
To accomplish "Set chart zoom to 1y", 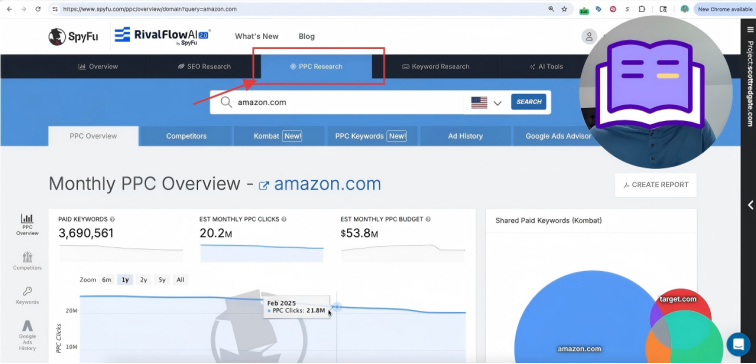I will (x=125, y=280).
